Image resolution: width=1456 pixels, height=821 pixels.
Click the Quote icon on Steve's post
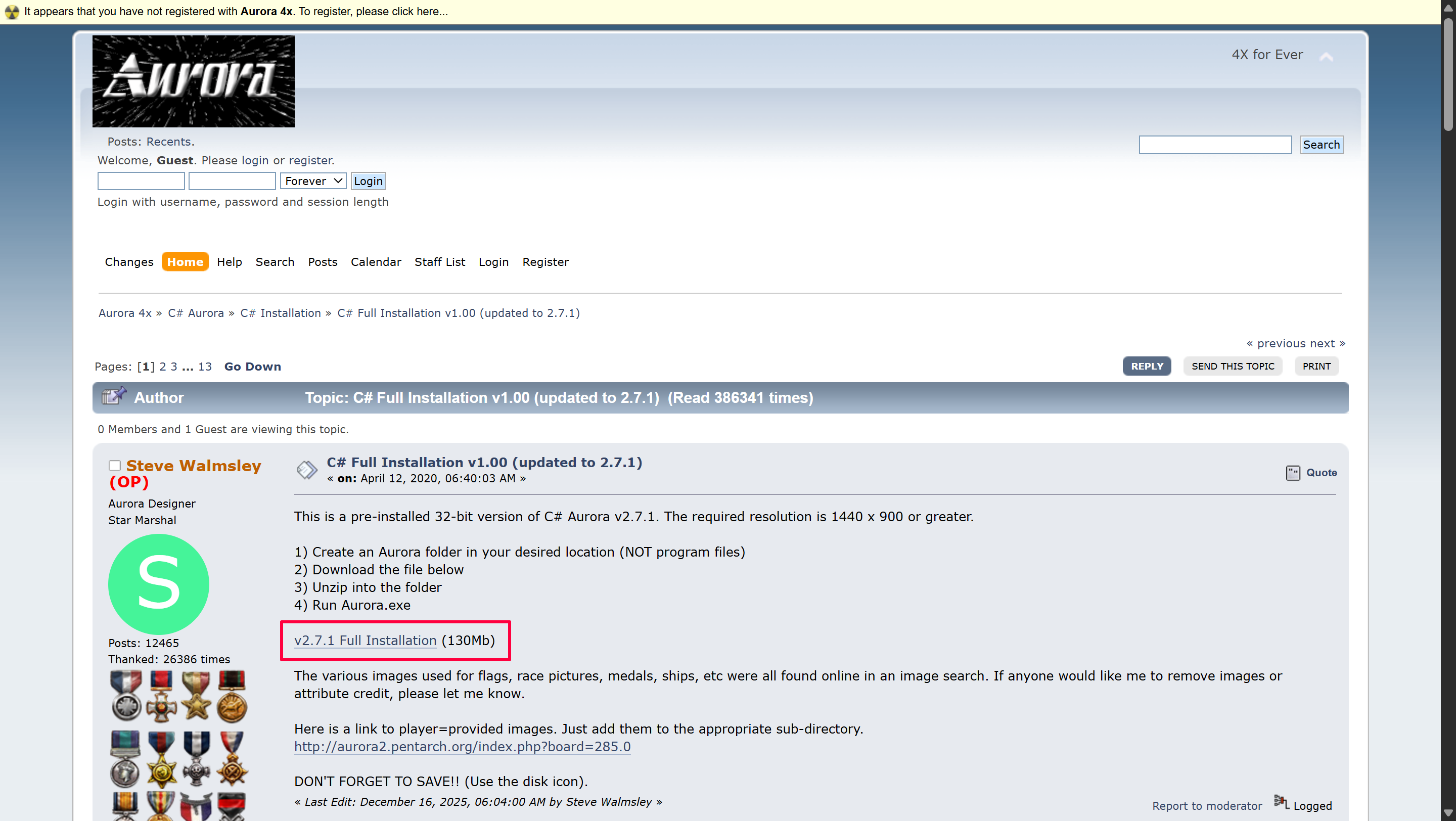(x=1293, y=473)
